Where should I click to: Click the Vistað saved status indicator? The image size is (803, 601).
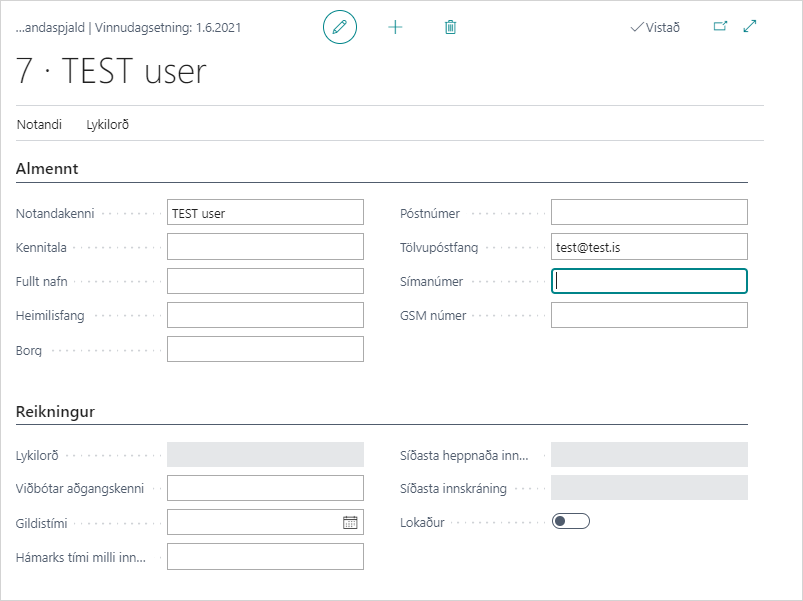click(x=655, y=27)
